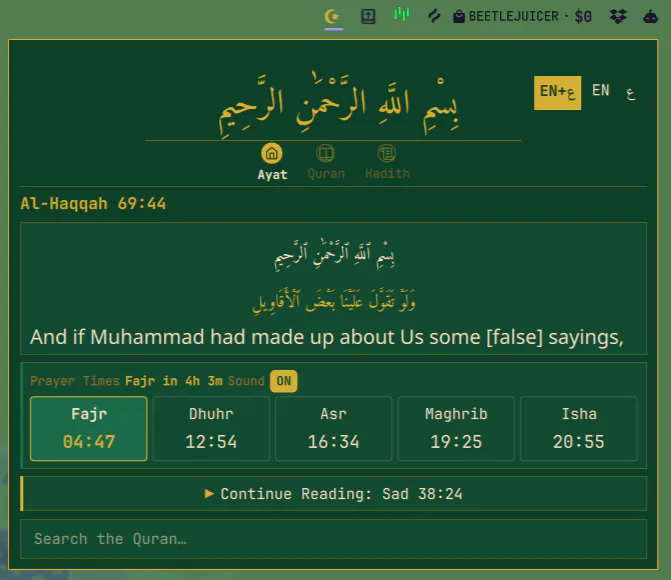Viewport: 671px width, 580px height.
Task: Toggle prayer Sound ON switch
Action: point(283,381)
